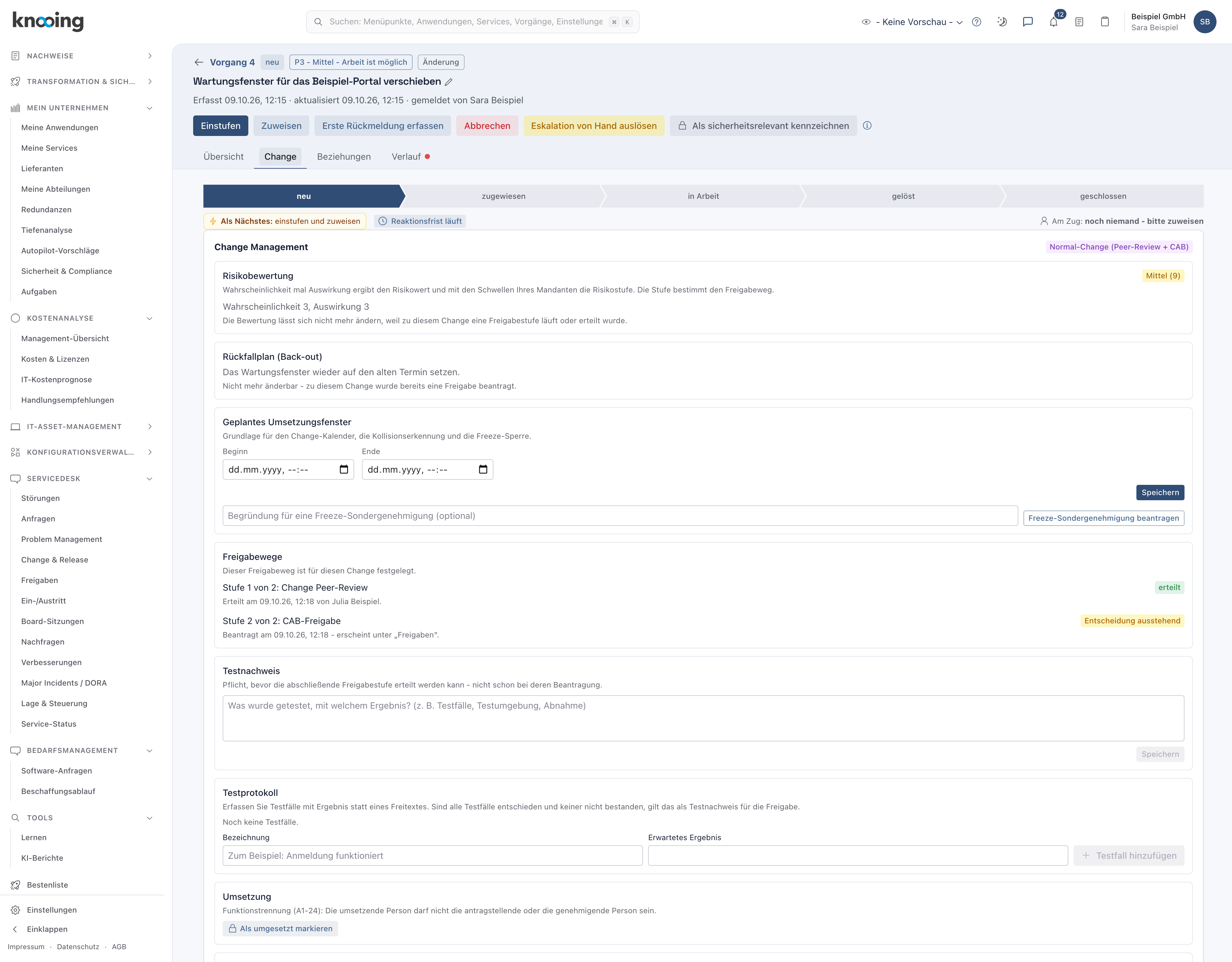Click the eye preview icon

pos(866,22)
